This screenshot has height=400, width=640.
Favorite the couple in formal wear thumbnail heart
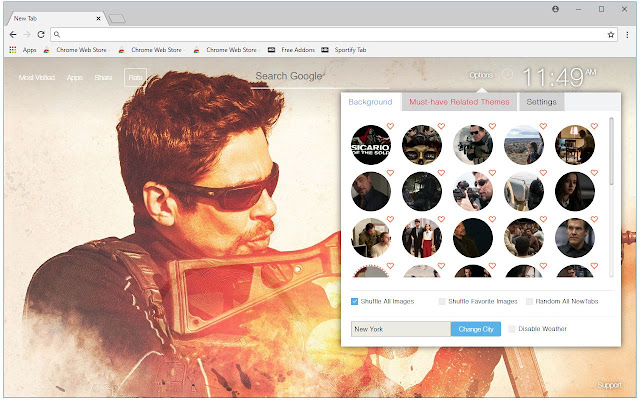pos(441,219)
